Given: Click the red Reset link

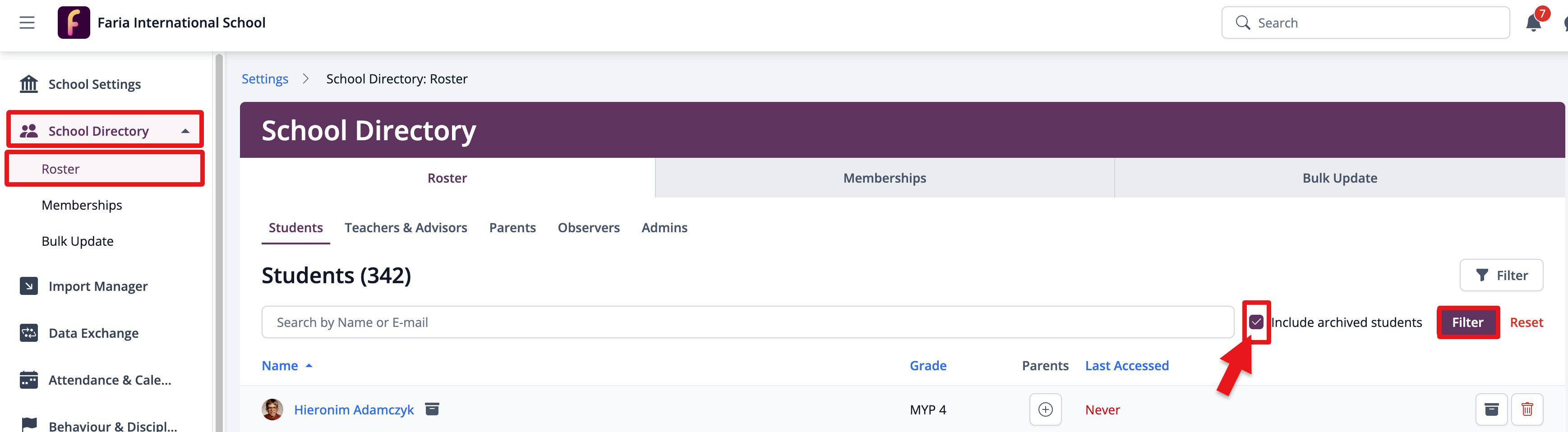Looking at the screenshot, I should [1526, 322].
